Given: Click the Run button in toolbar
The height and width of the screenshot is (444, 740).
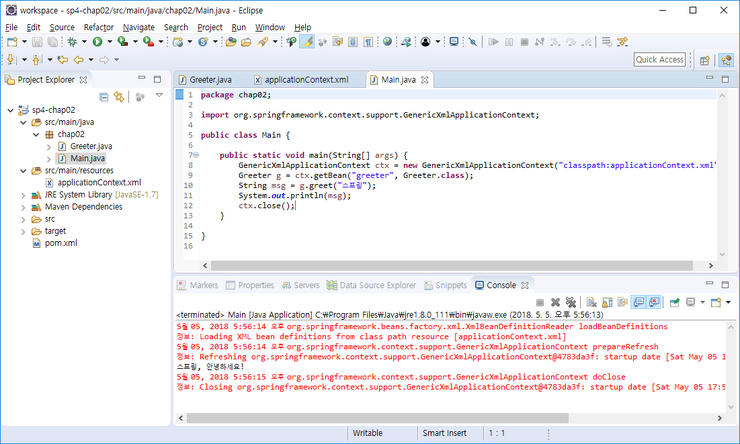Looking at the screenshot, I should [97, 42].
